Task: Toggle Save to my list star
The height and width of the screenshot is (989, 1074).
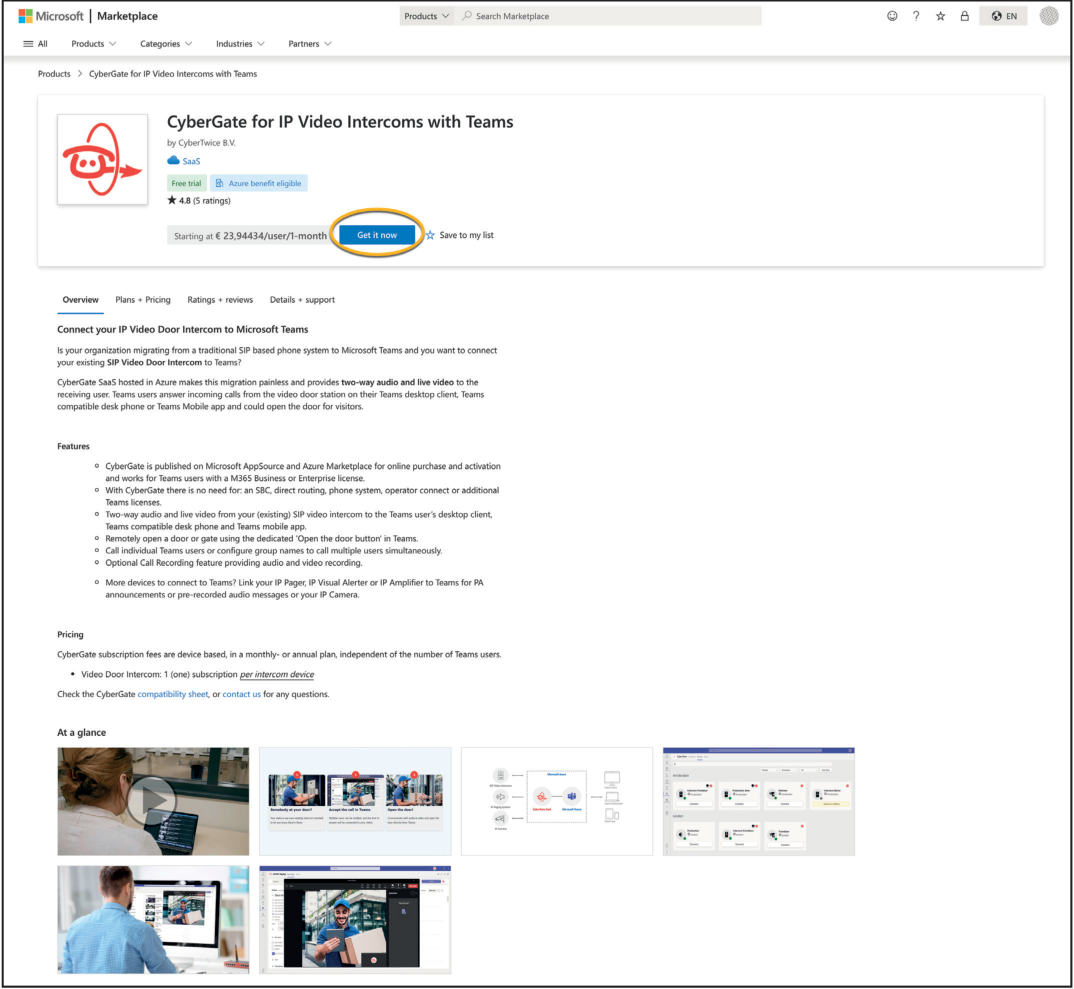Action: [431, 235]
